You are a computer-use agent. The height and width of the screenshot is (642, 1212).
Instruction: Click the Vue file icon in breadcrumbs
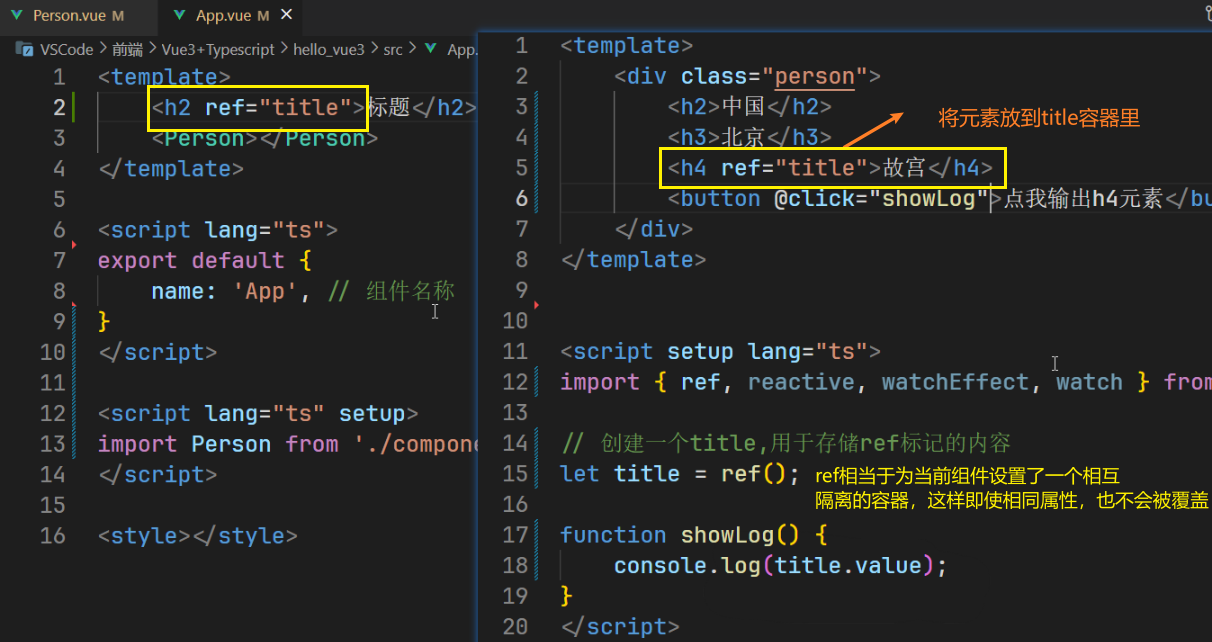pyautogui.click(x=431, y=49)
